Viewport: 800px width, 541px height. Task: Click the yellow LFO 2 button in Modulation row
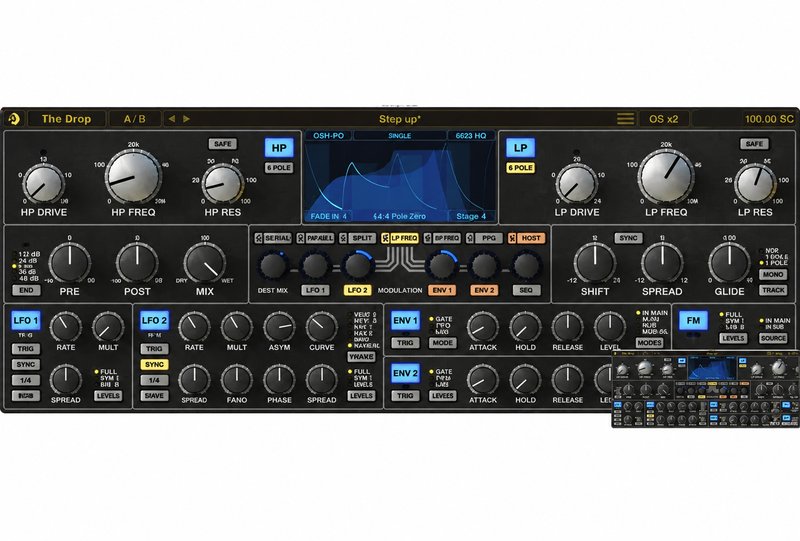(x=357, y=290)
